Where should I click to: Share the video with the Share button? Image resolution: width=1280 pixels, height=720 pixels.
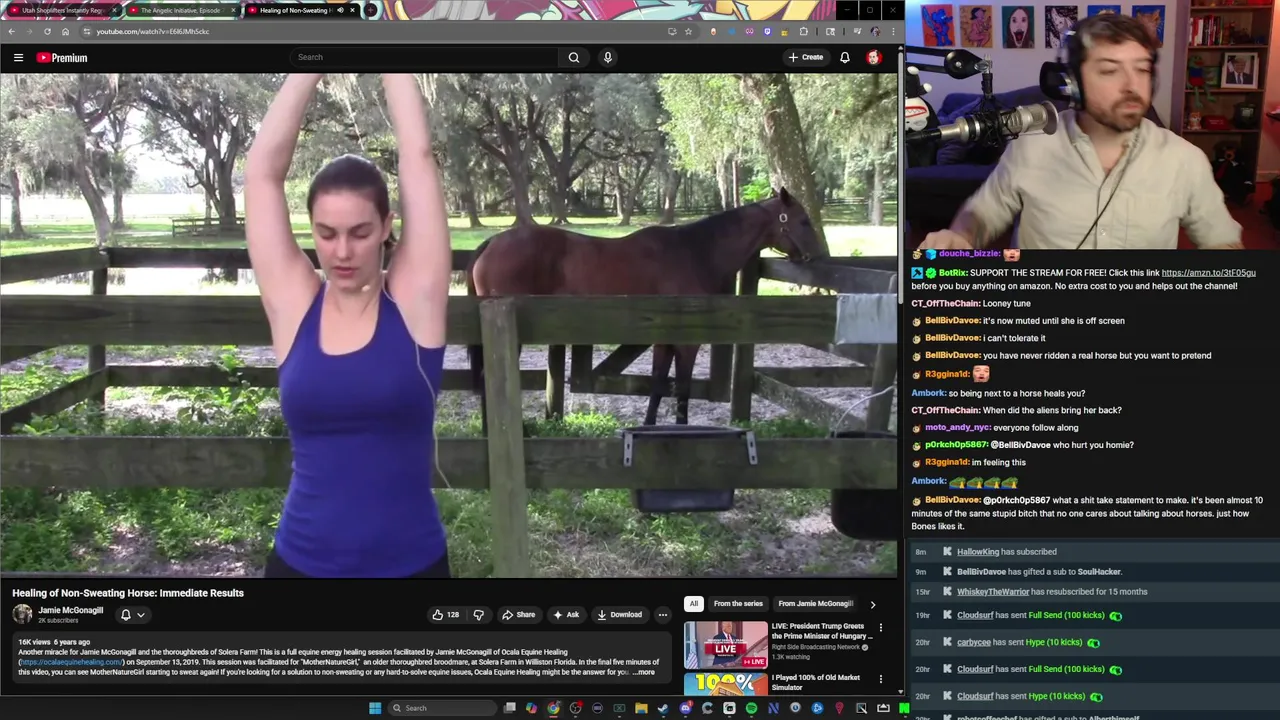pos(518,615)
